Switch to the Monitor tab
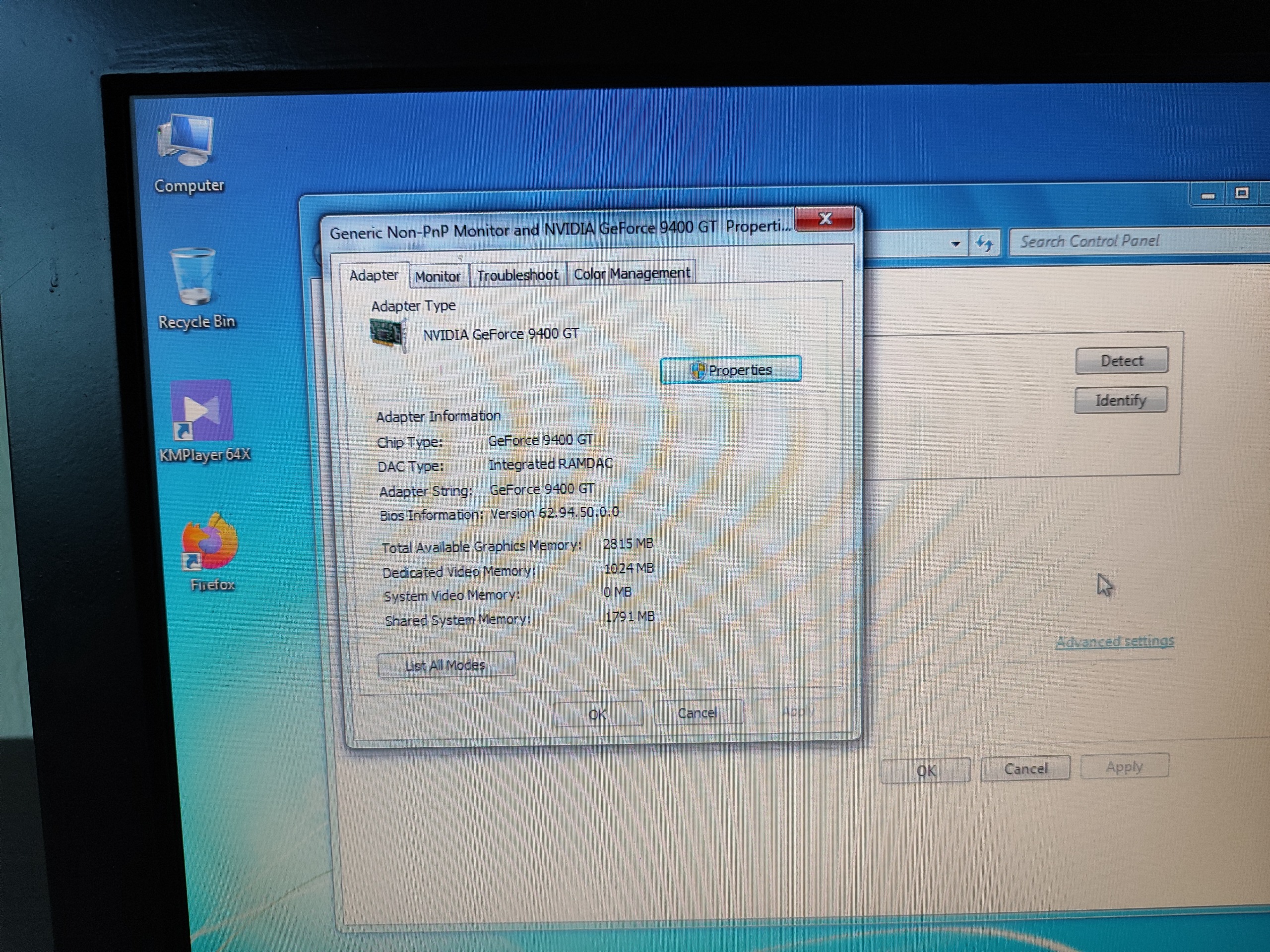1270x952 pixels. (x=438, y=277)
